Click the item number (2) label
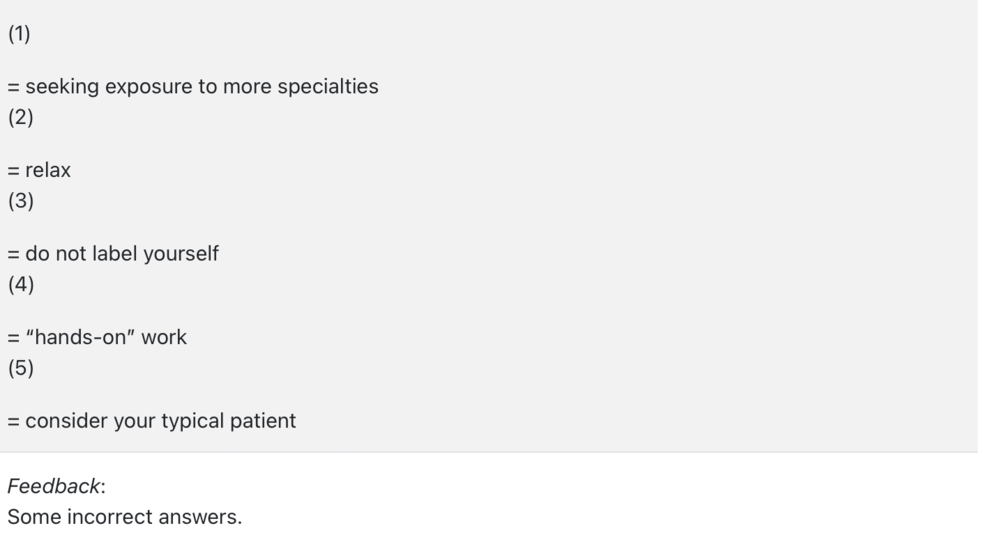The height and width of the screenshot is (535, 1000). pyautogui.click(x=20, y=118)
